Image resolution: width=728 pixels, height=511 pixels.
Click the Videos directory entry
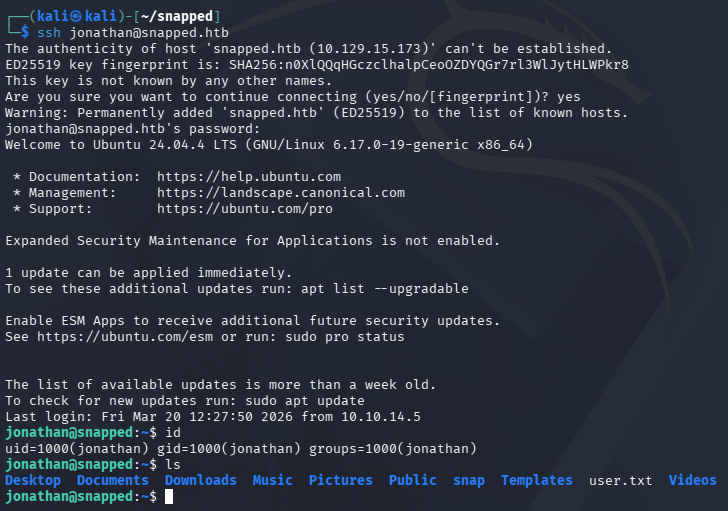tap(693, 481)
